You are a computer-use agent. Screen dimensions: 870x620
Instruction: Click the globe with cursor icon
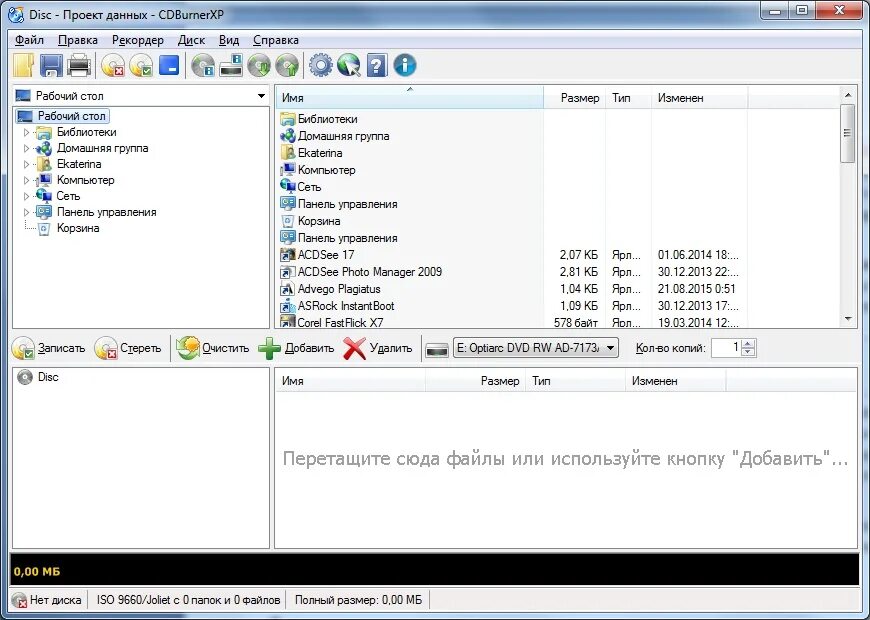point(348,65)
